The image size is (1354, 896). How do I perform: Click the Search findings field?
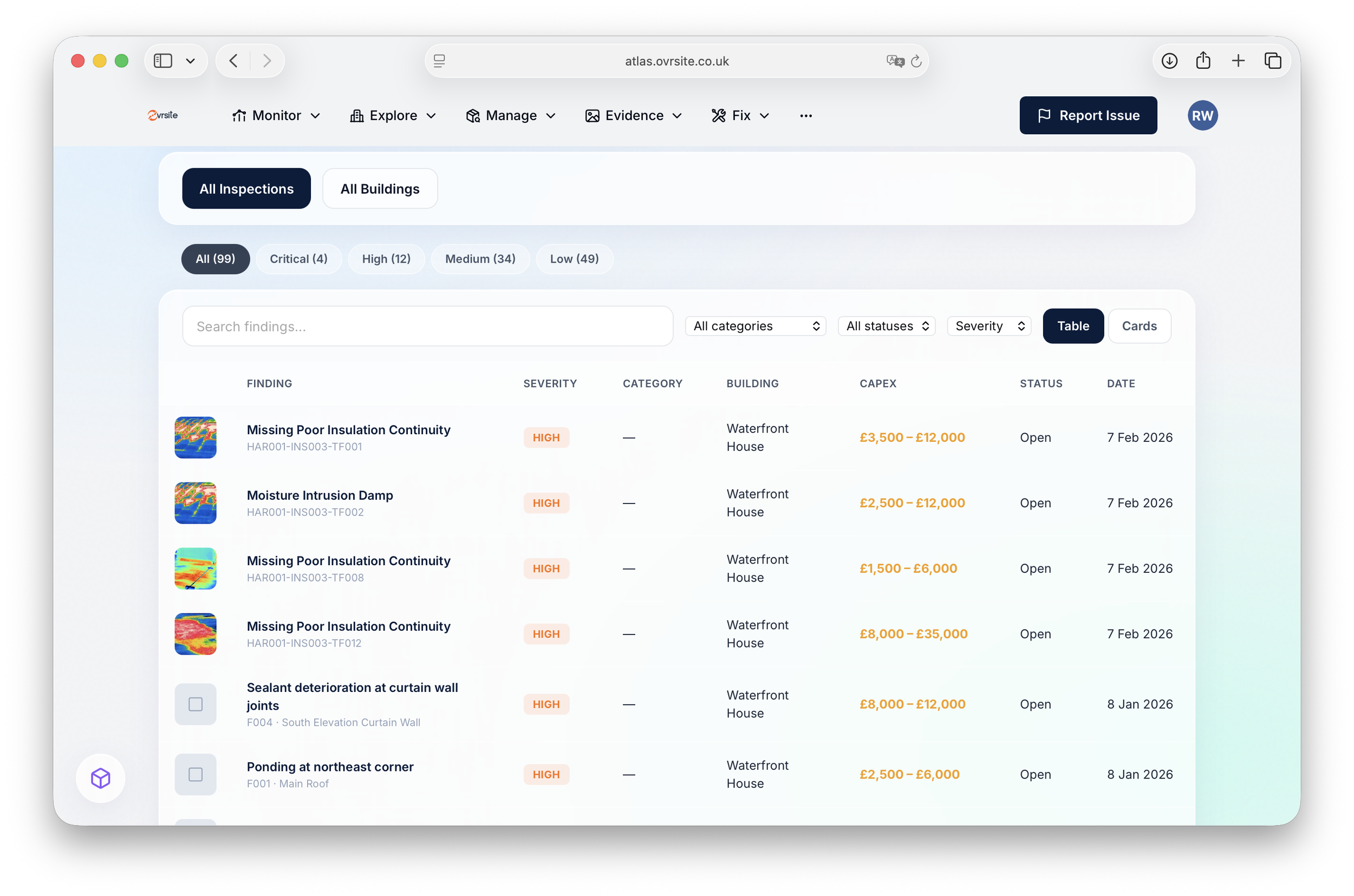click(427, 326)
